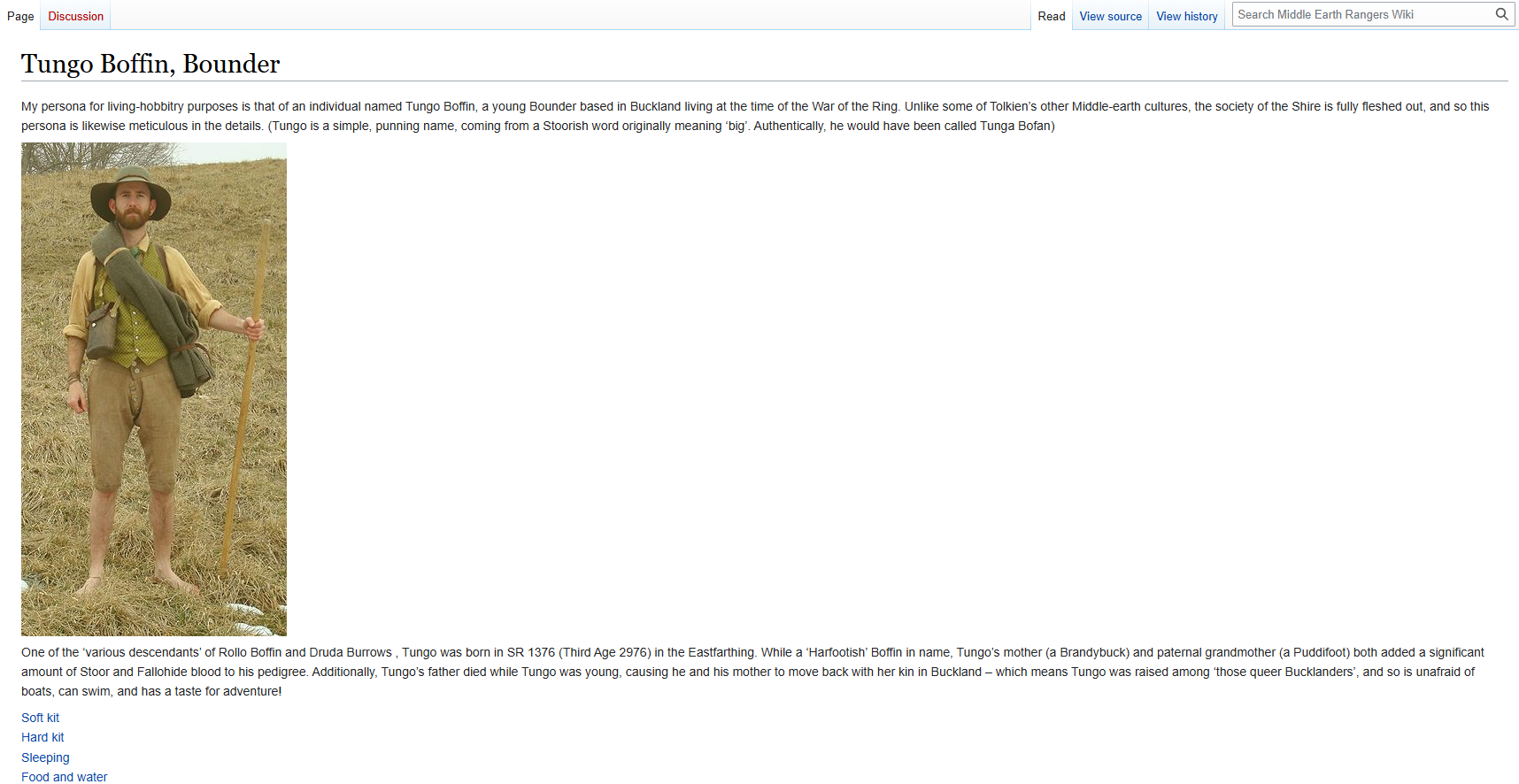Viewport: 1519px width, 784px height.
Task: Click the paragraph starting 'One of the various descendants'
Action: click(x=752, y=672)
